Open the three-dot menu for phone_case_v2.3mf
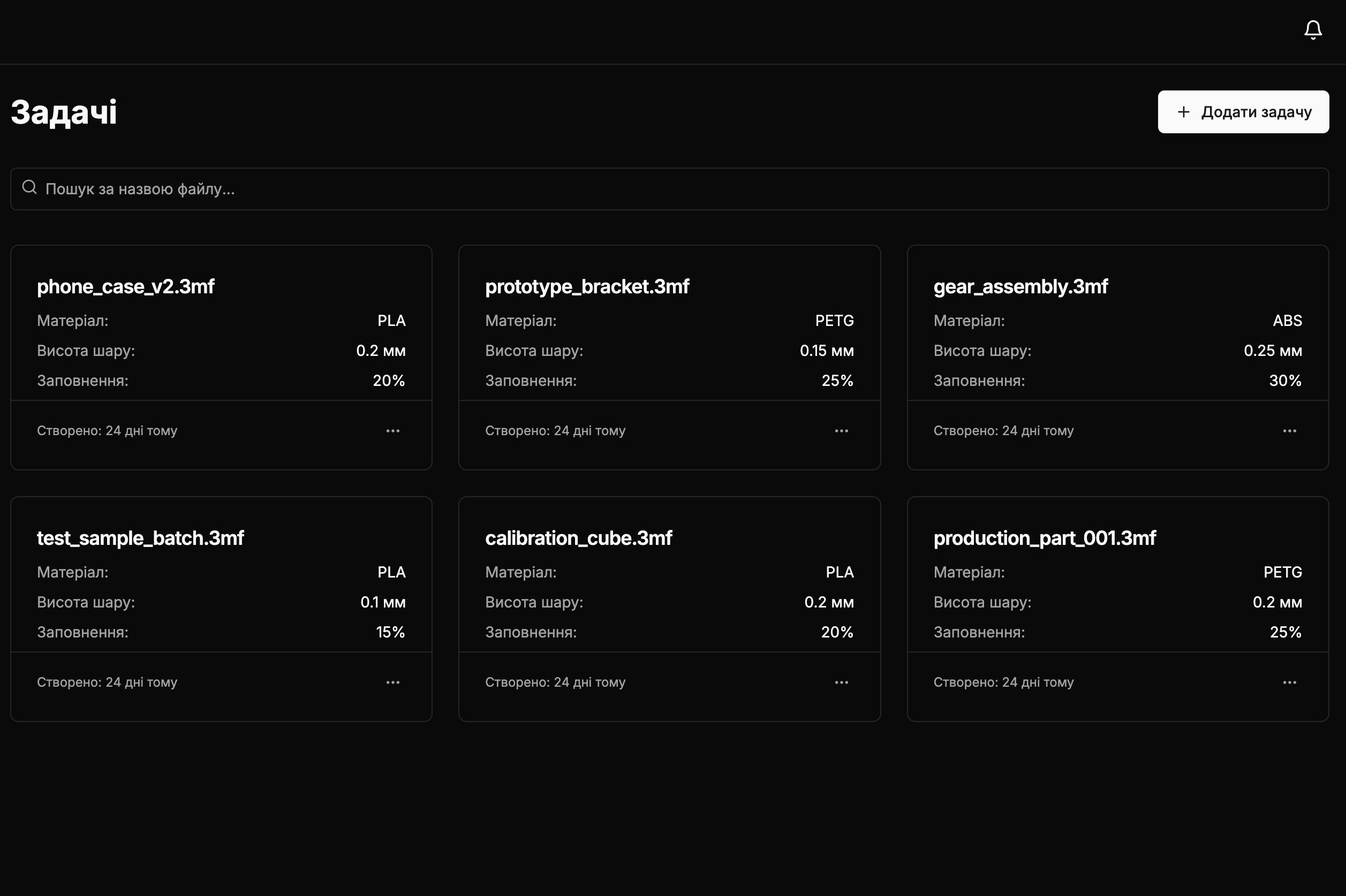Viewport: 1346px width, 896px height. point(392,431)
